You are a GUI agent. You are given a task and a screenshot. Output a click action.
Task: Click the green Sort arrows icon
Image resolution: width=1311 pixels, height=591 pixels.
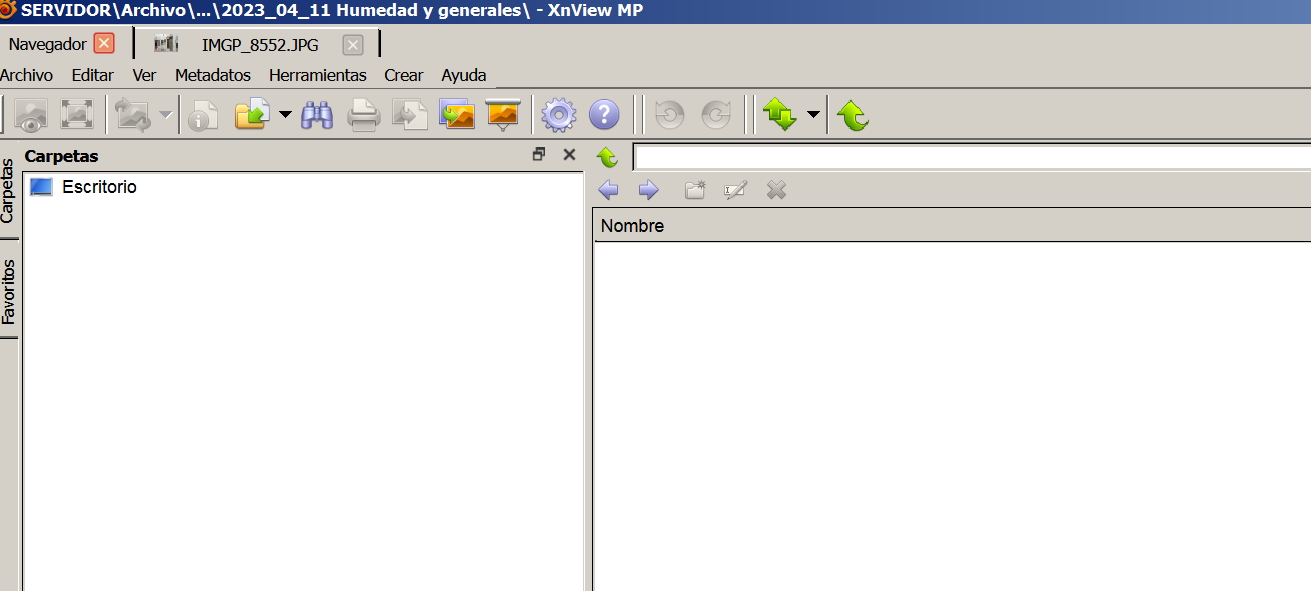[780, 115]
